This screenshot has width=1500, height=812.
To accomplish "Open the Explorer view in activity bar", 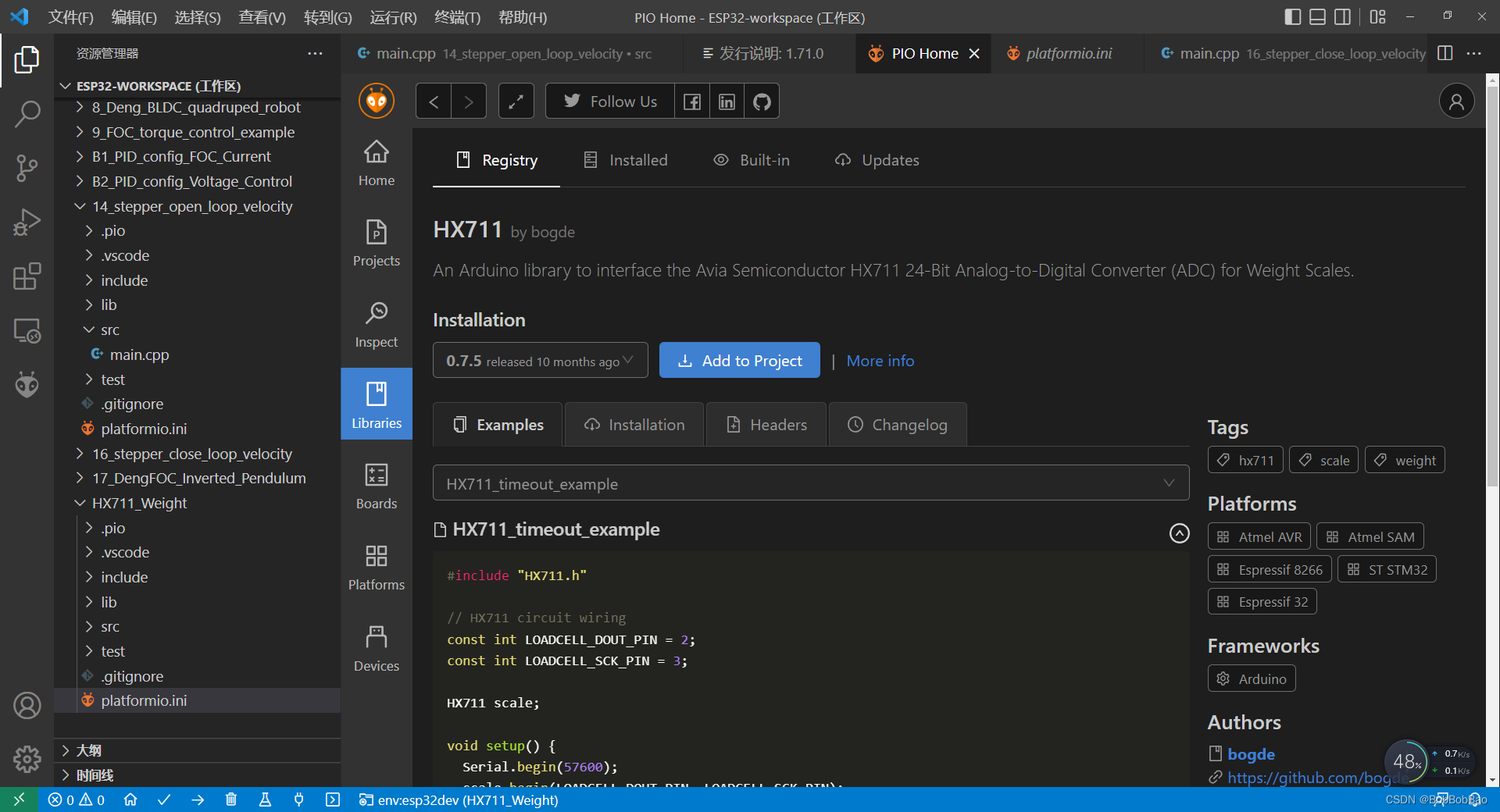I will tap(27, 59).
